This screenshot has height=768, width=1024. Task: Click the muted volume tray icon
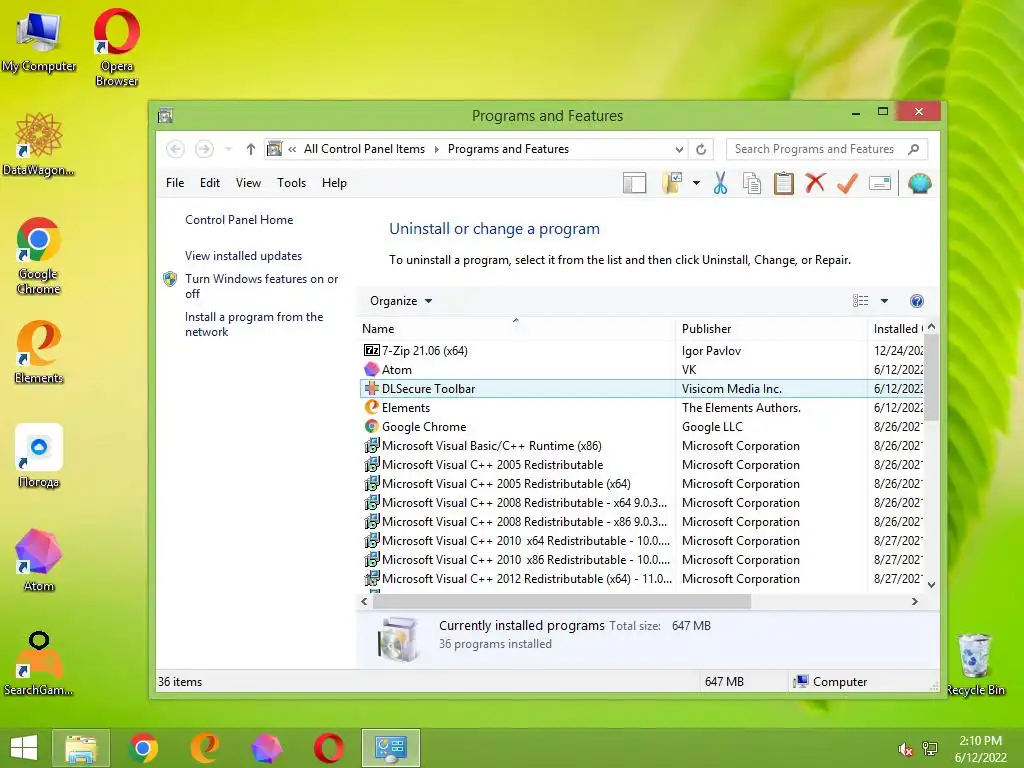click(905, 749)
